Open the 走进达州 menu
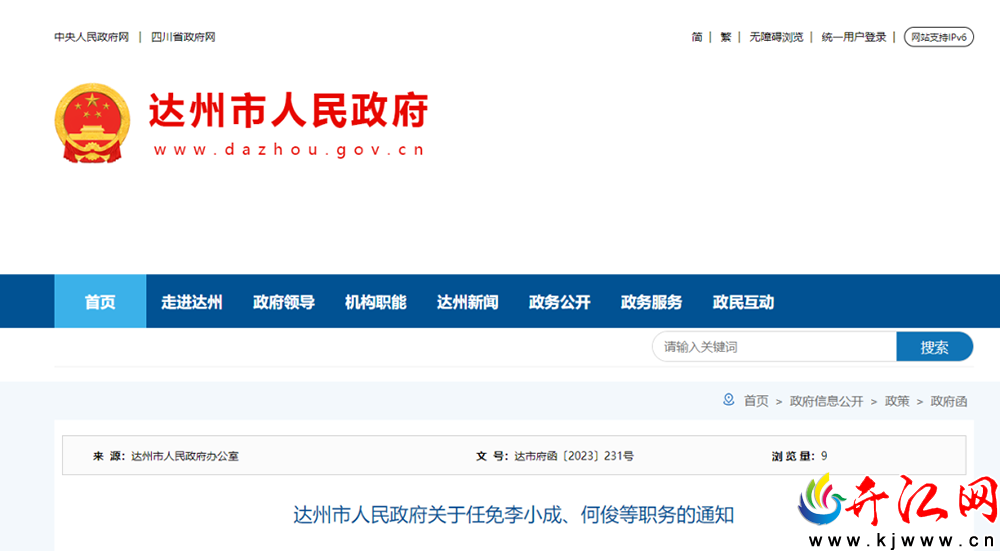 tap(191, 302)
